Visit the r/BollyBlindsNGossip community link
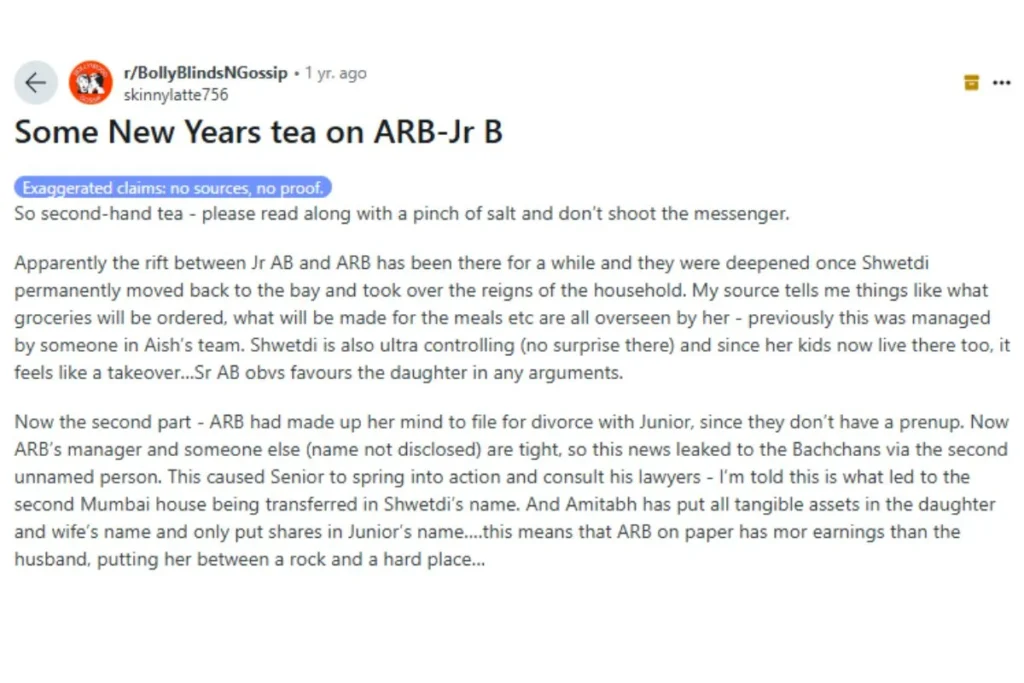The height and width of the screenshot is (683, 1024). click(x=205, y=72)
